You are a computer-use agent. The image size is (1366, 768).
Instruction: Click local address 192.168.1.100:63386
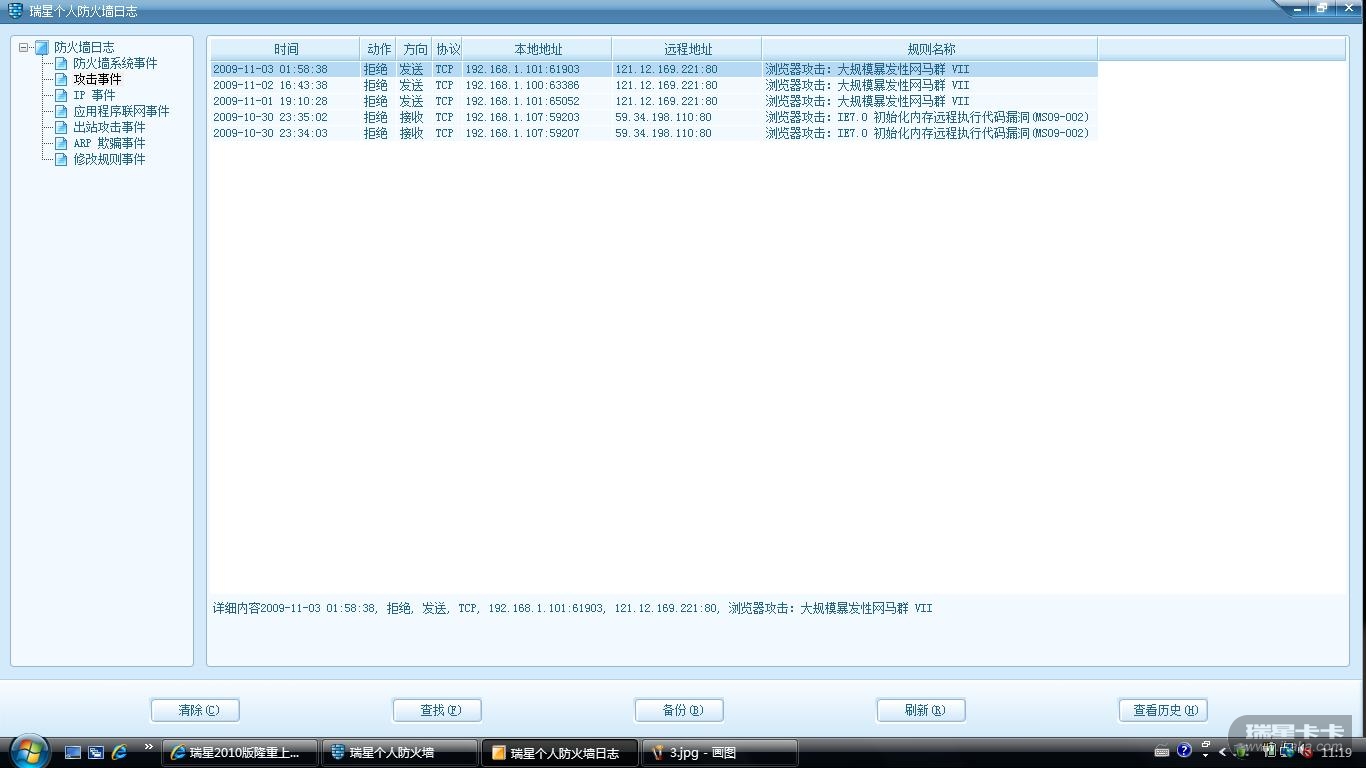pos(522,85)
